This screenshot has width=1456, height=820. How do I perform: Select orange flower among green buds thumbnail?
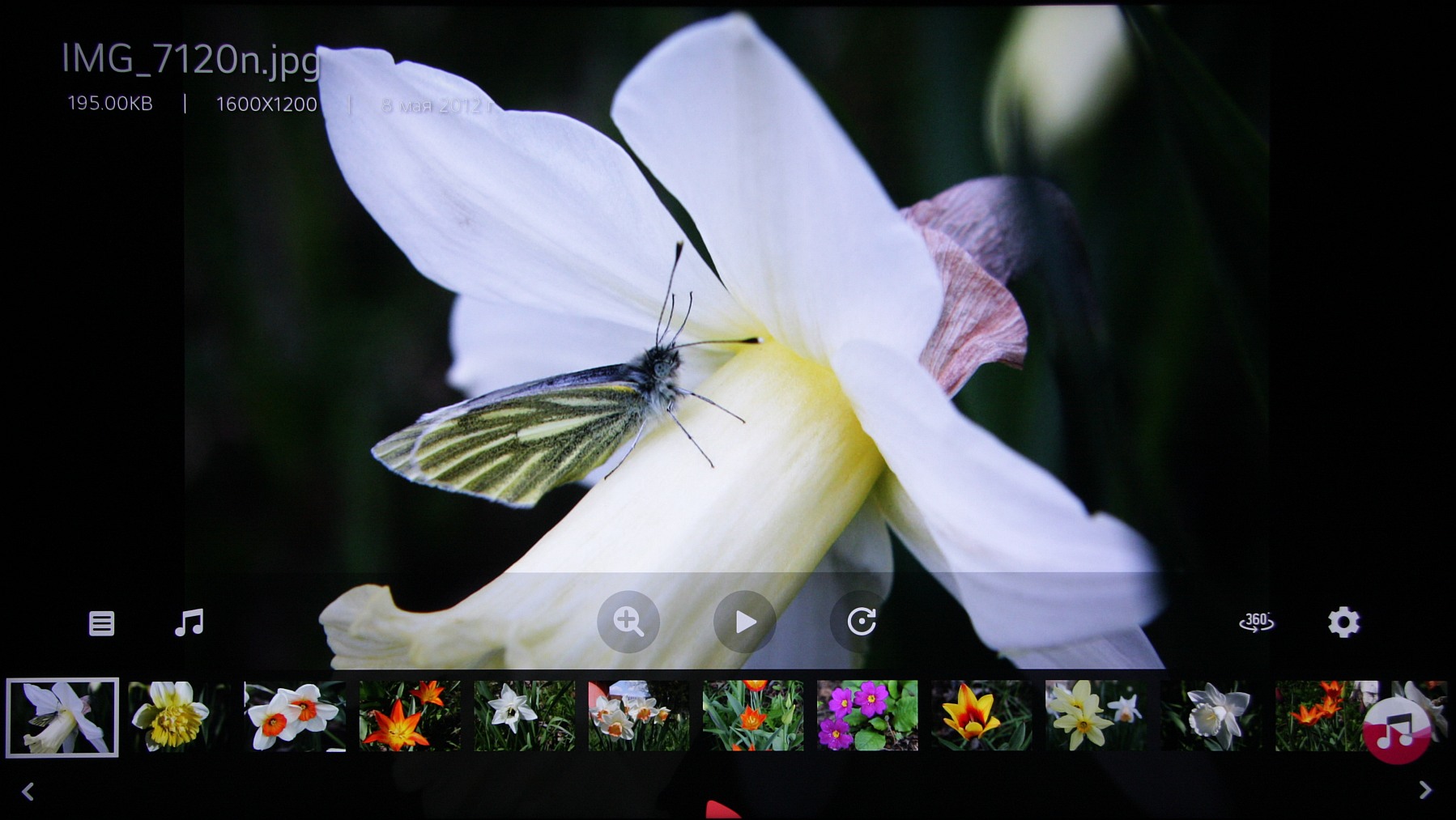(753, 716)
